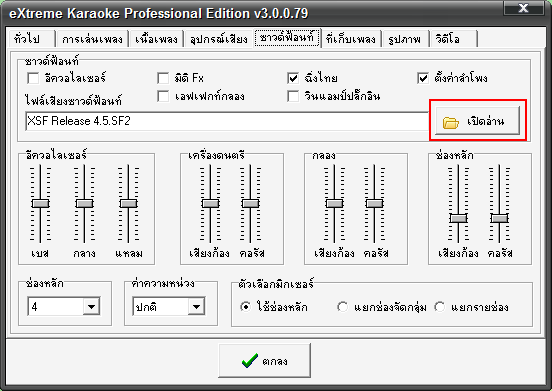552x391 pixels.
Task: Click the กลอง คอรัส slider handle
Action: pos(374,203)
